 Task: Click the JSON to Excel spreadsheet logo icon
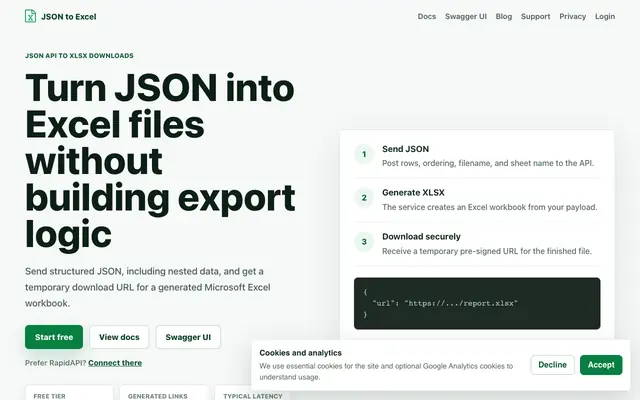[30, 16]
